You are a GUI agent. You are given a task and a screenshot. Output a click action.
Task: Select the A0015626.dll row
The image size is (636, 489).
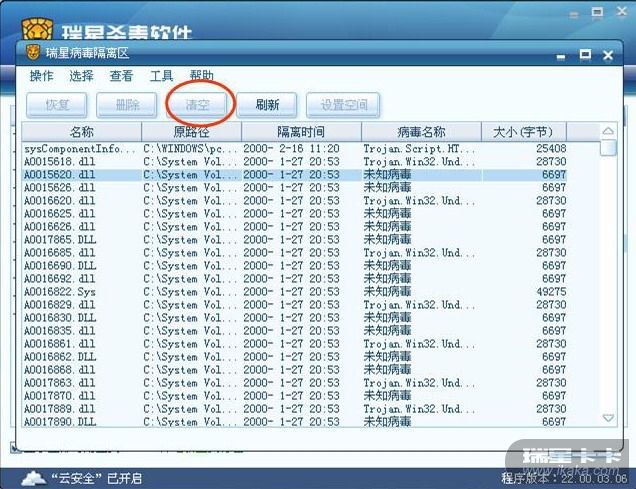tap(294, 187)
